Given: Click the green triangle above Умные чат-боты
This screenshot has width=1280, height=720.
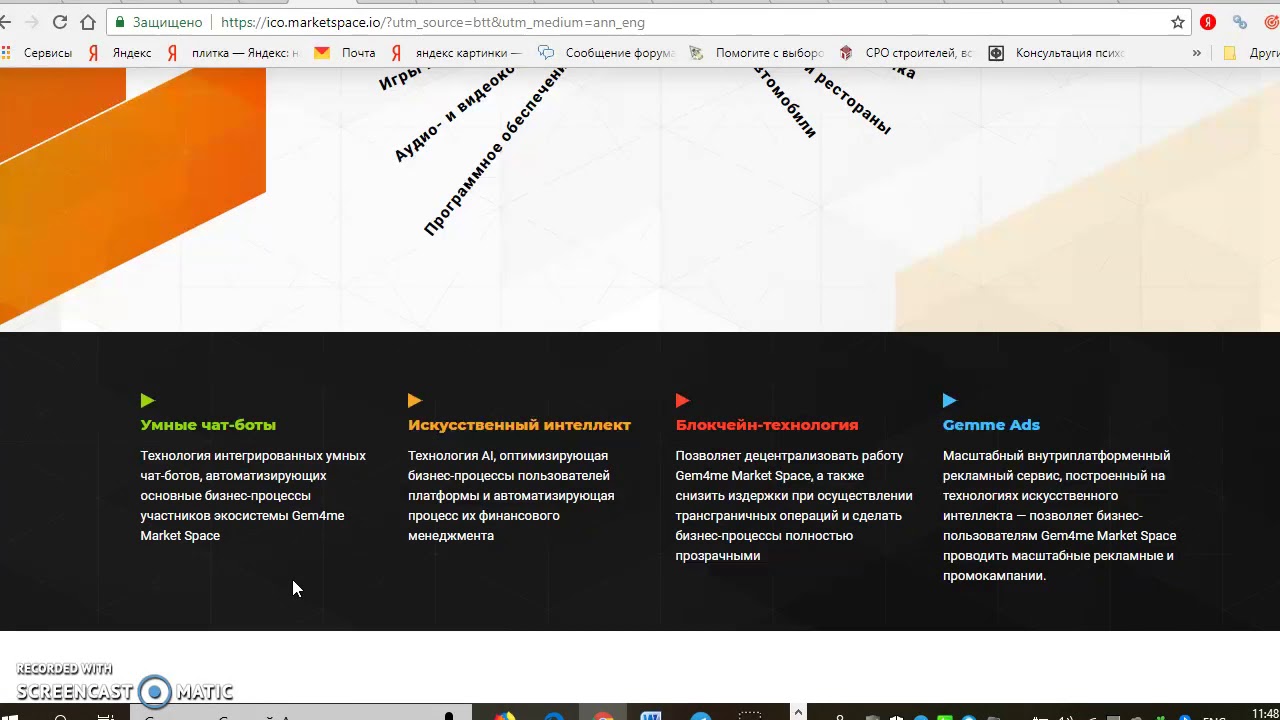Looking at the screenshot, I should pos(147,401).
